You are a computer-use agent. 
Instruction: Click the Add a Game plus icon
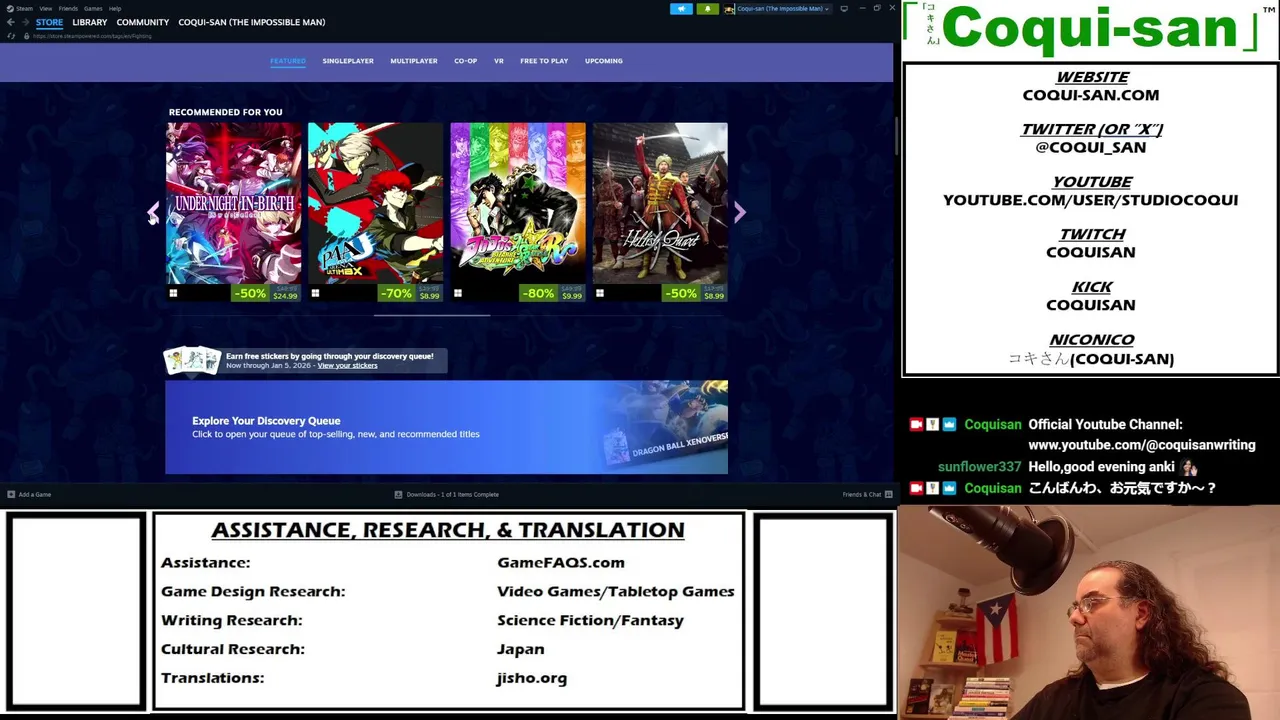pos(11,494)
